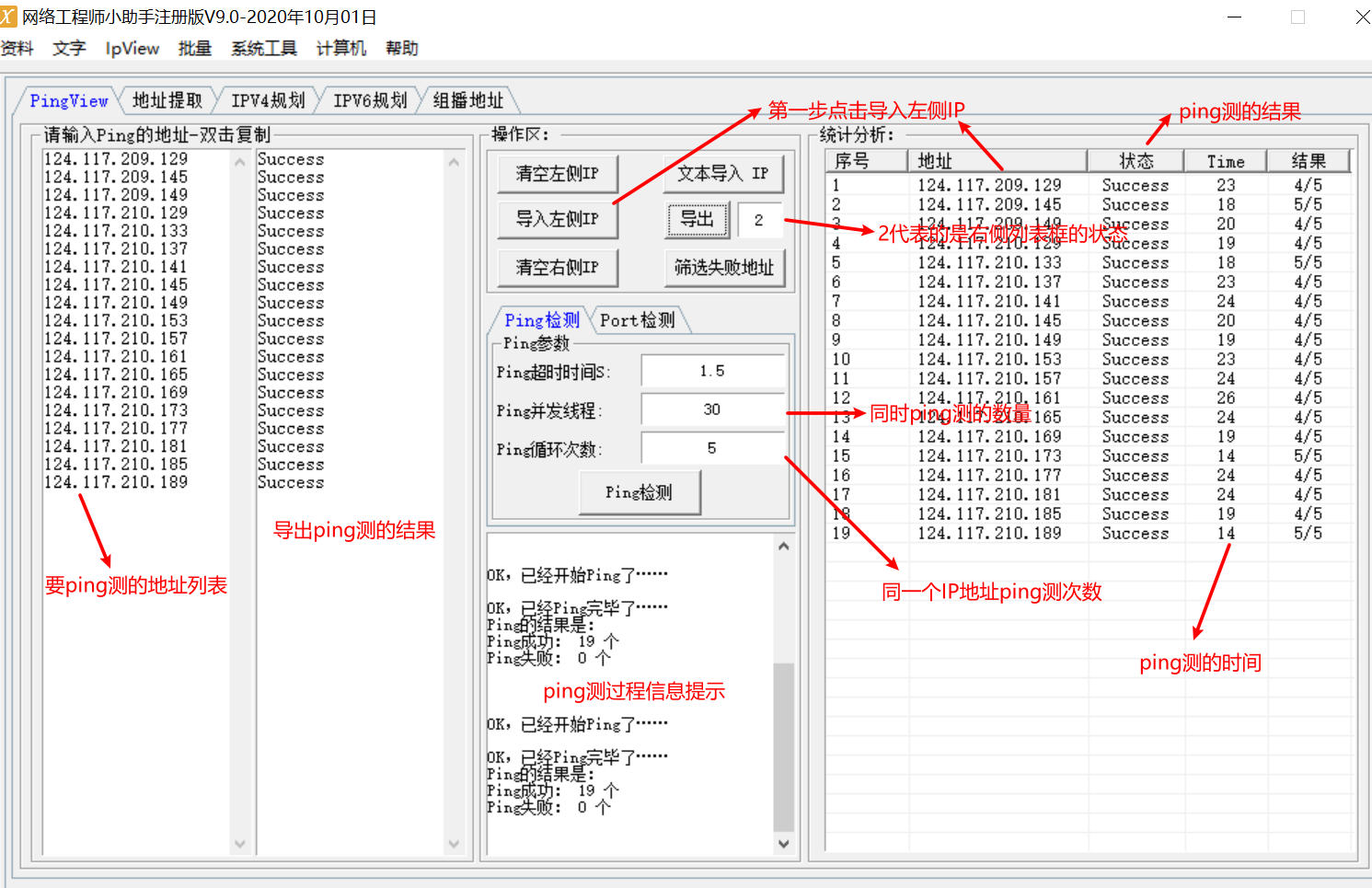This screenshot has width=1372, height=888.
Task: Click the 文本导入 IP button
Action: (722, 173)
